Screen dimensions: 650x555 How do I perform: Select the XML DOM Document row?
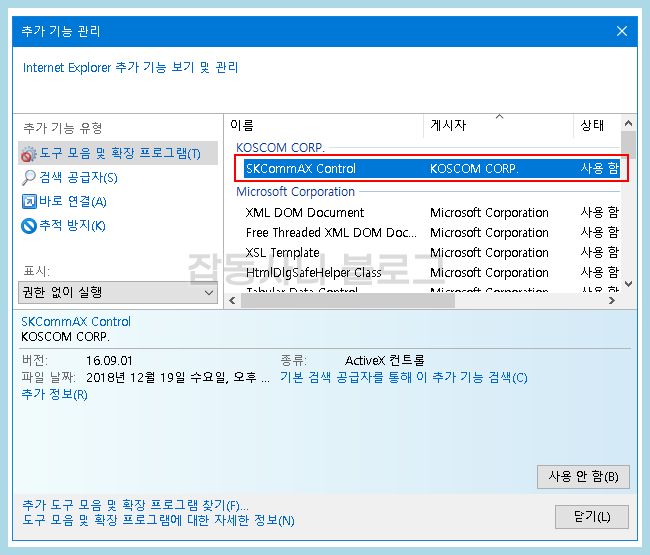coord(432,213)
